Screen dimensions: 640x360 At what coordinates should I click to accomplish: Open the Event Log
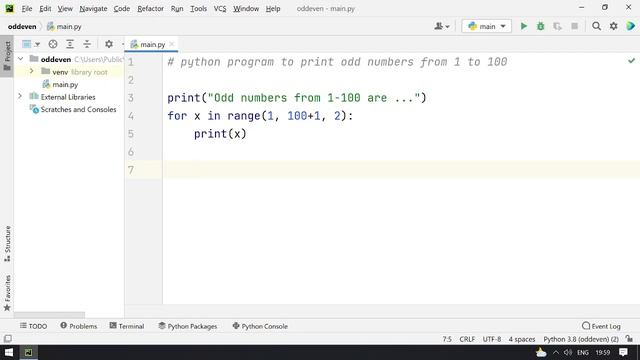tap(601, 326)
